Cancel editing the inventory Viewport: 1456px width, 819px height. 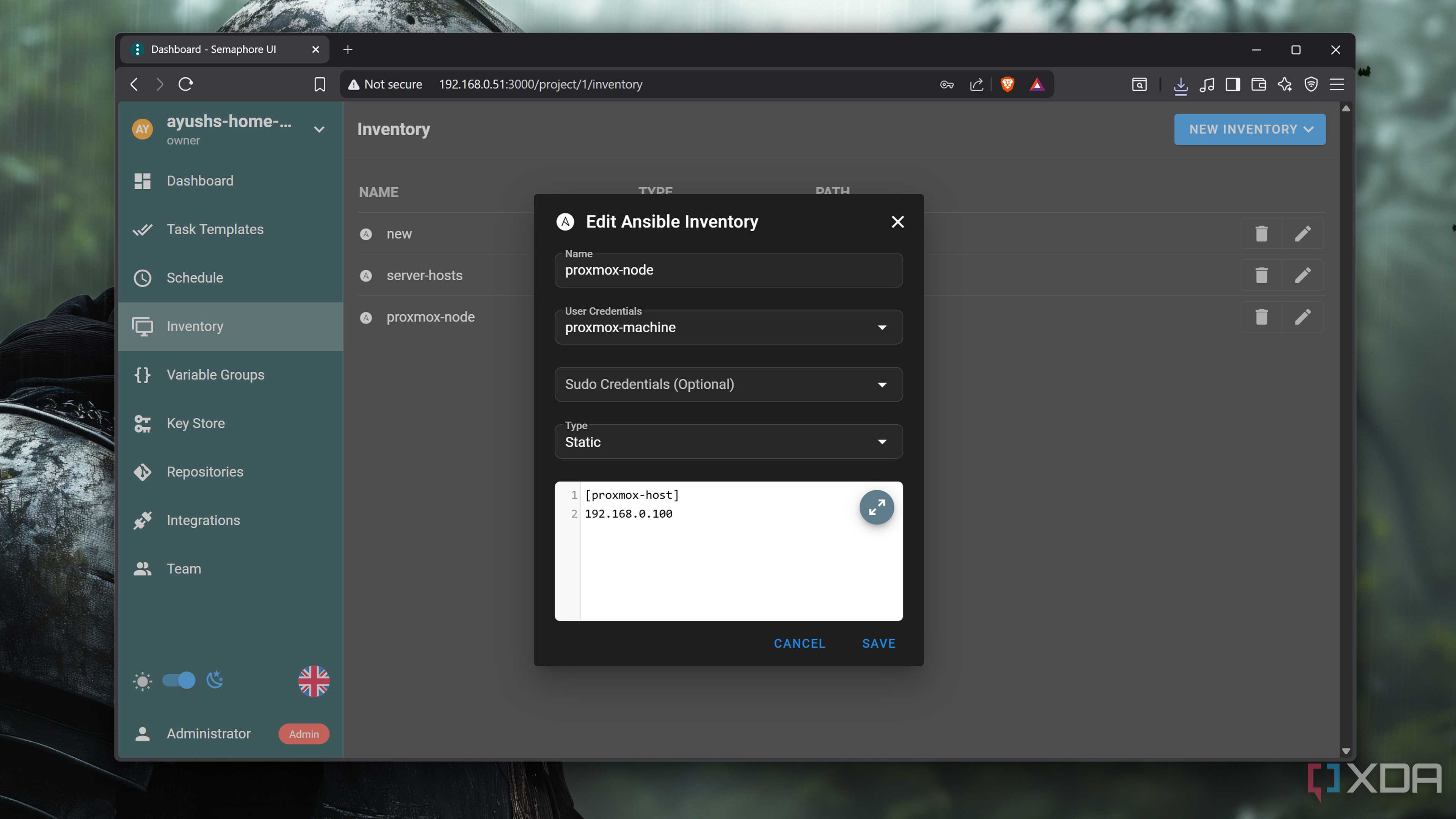799,643
